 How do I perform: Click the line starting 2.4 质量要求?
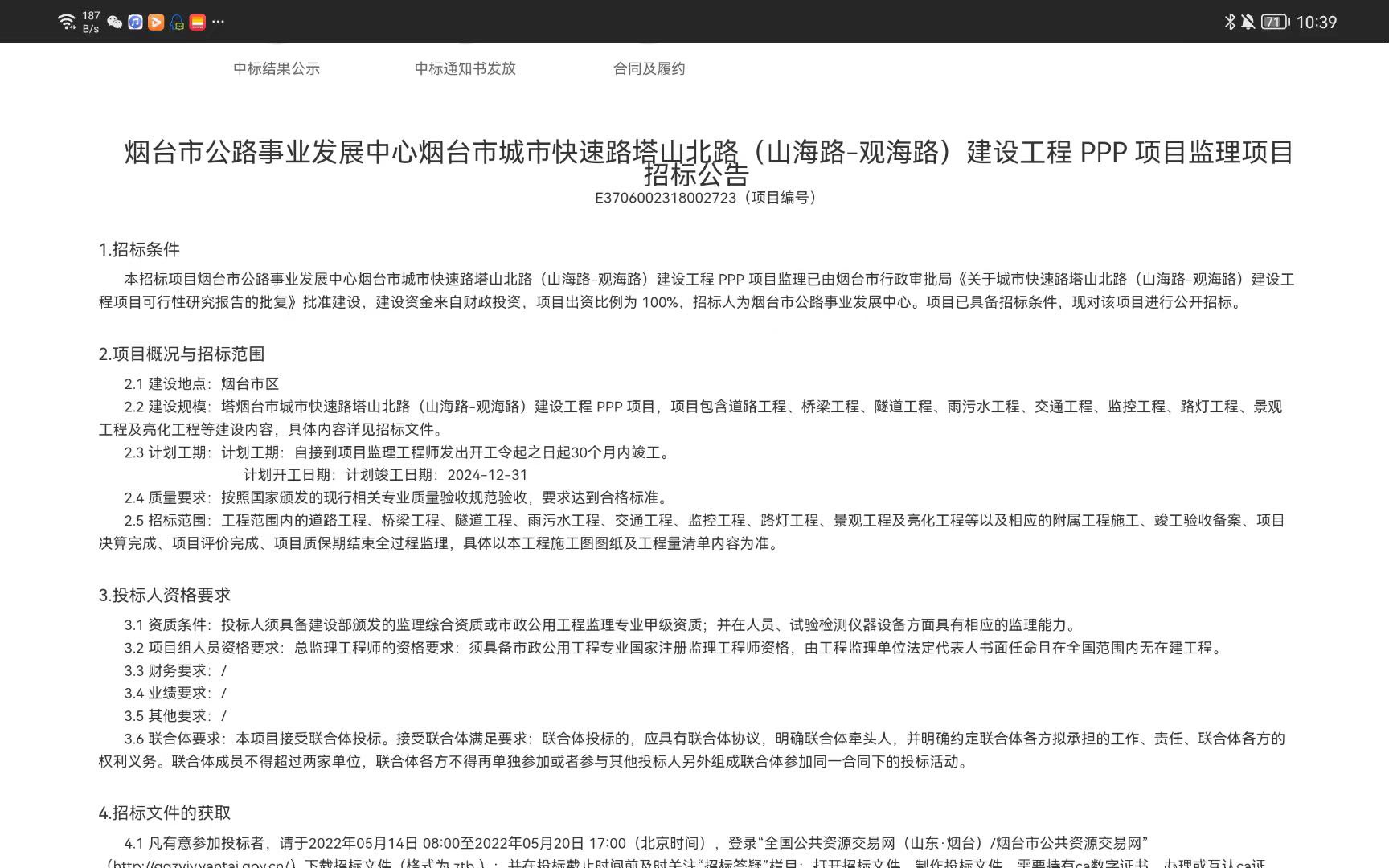click(397, 497)
